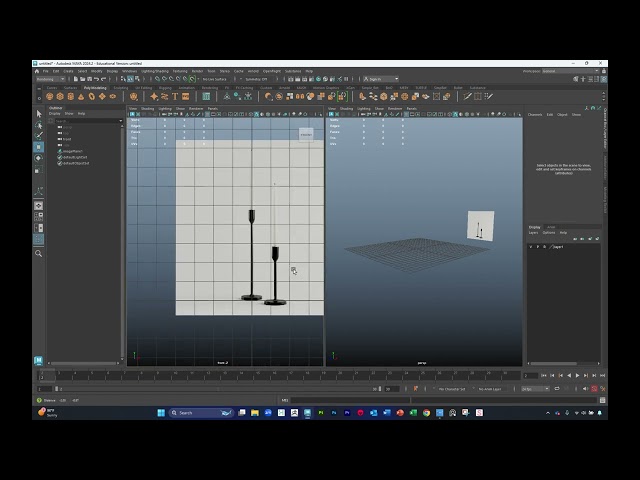The image size is (640, 480).
Task: Create a polygon plane from the shelf
Action: [x=102, y=97]
